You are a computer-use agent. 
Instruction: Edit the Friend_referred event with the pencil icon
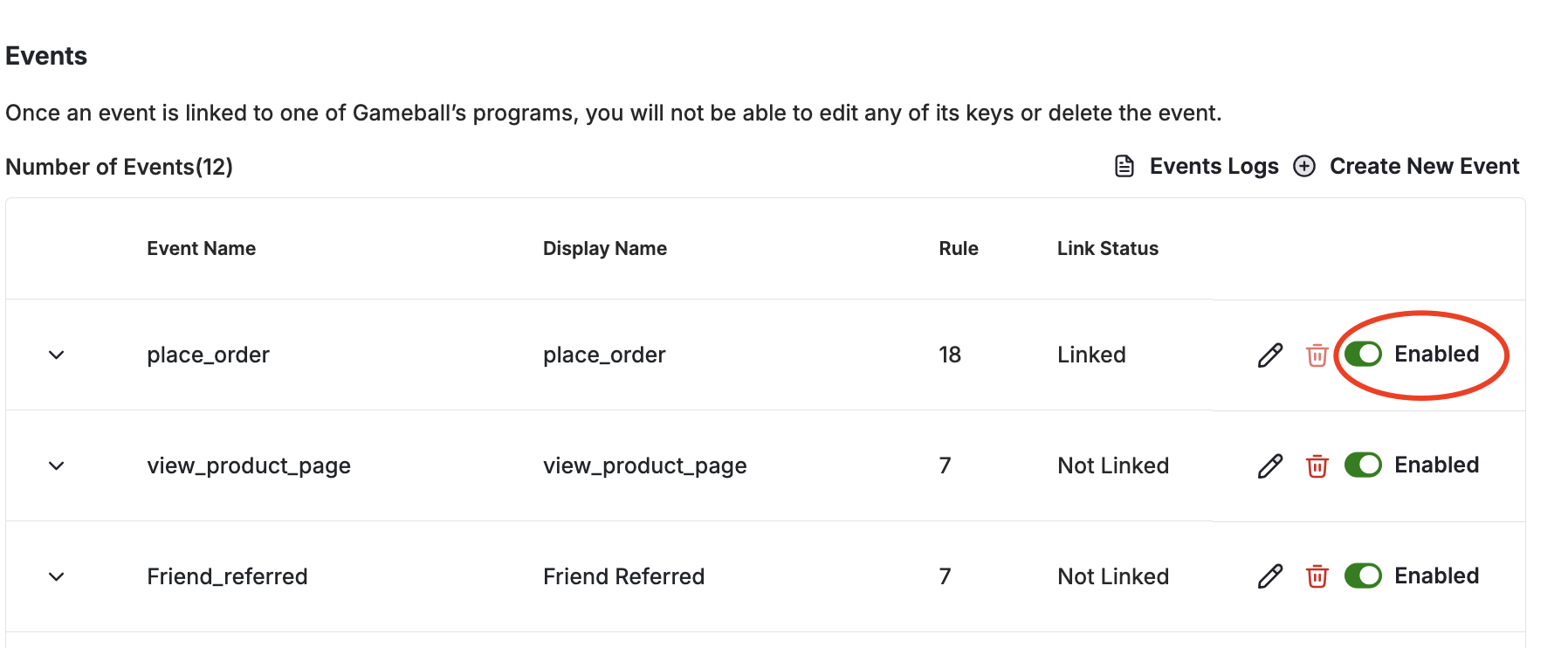point(1270,576)
